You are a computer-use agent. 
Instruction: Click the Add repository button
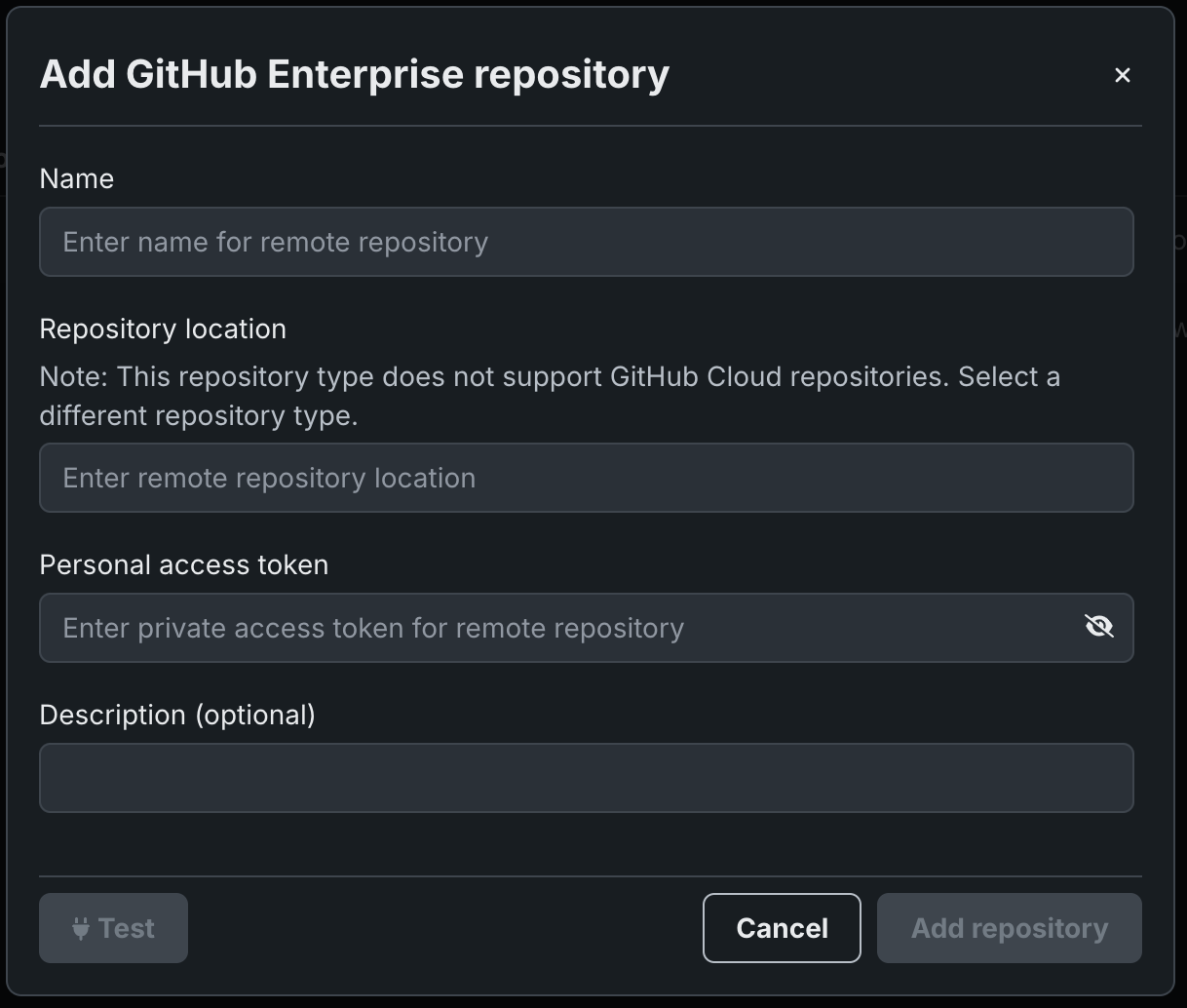pos(1009,928)
